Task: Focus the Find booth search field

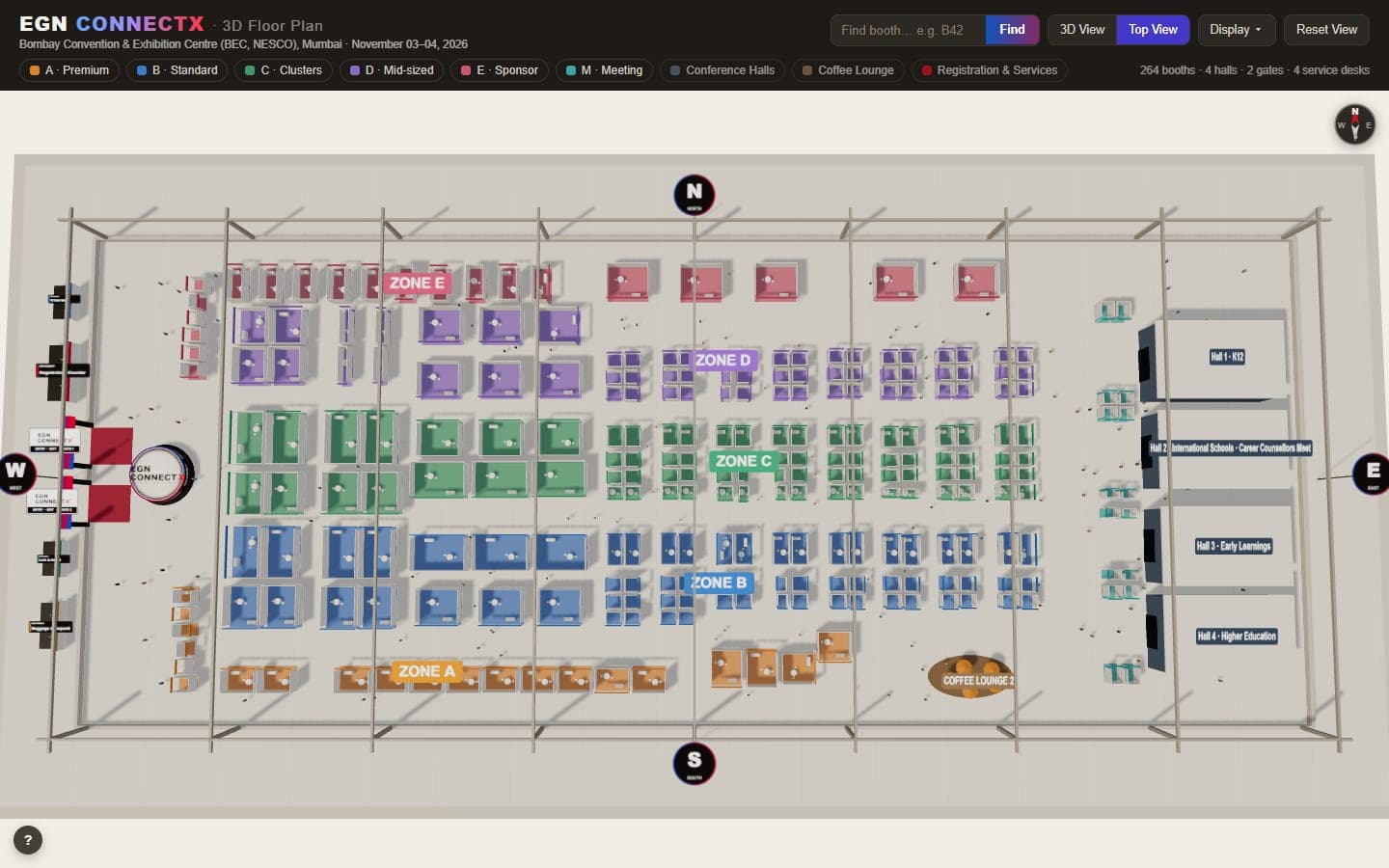Action: point(908,30)
